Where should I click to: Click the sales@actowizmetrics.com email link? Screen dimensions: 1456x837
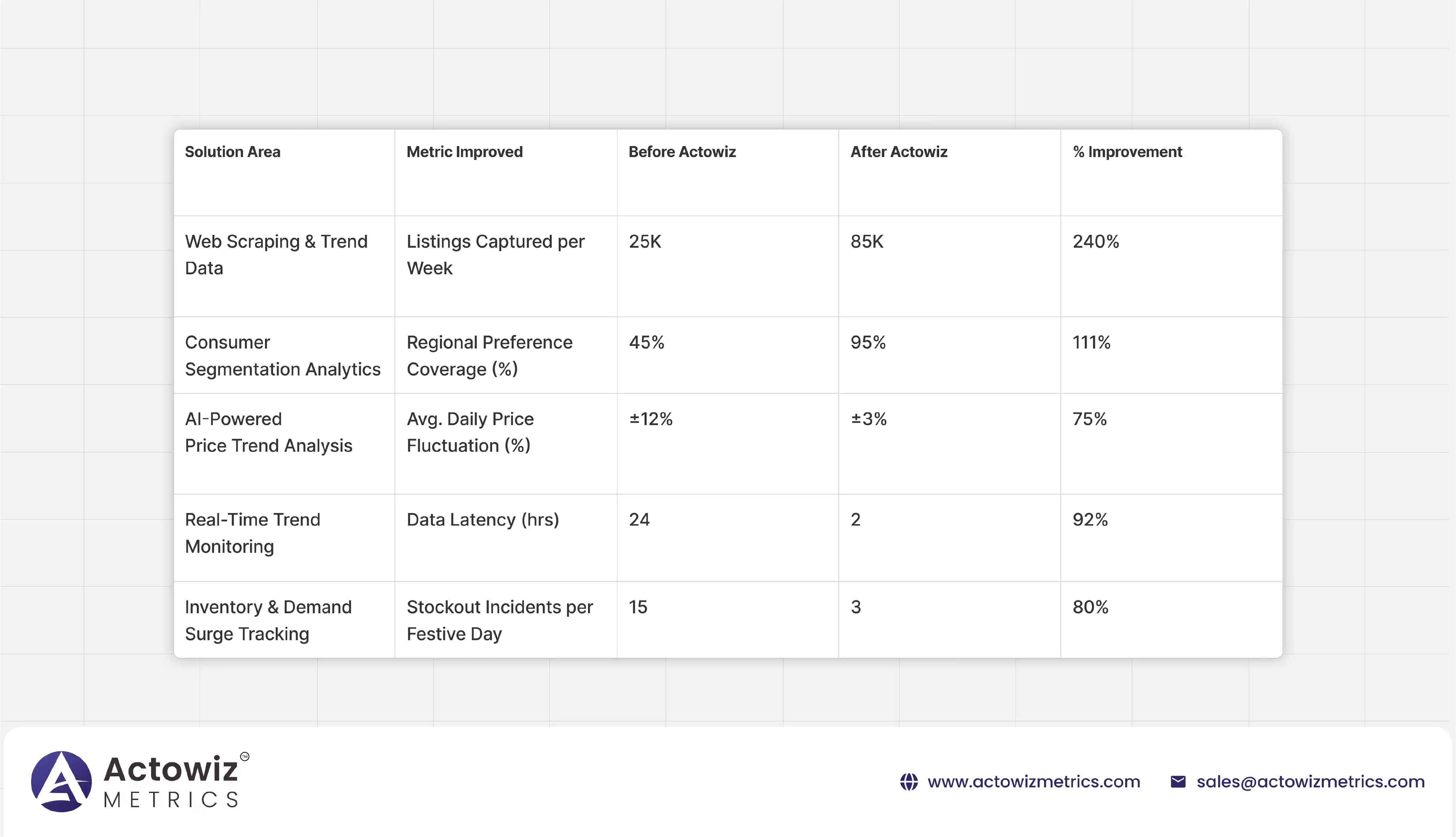(x=1310, y=782)
